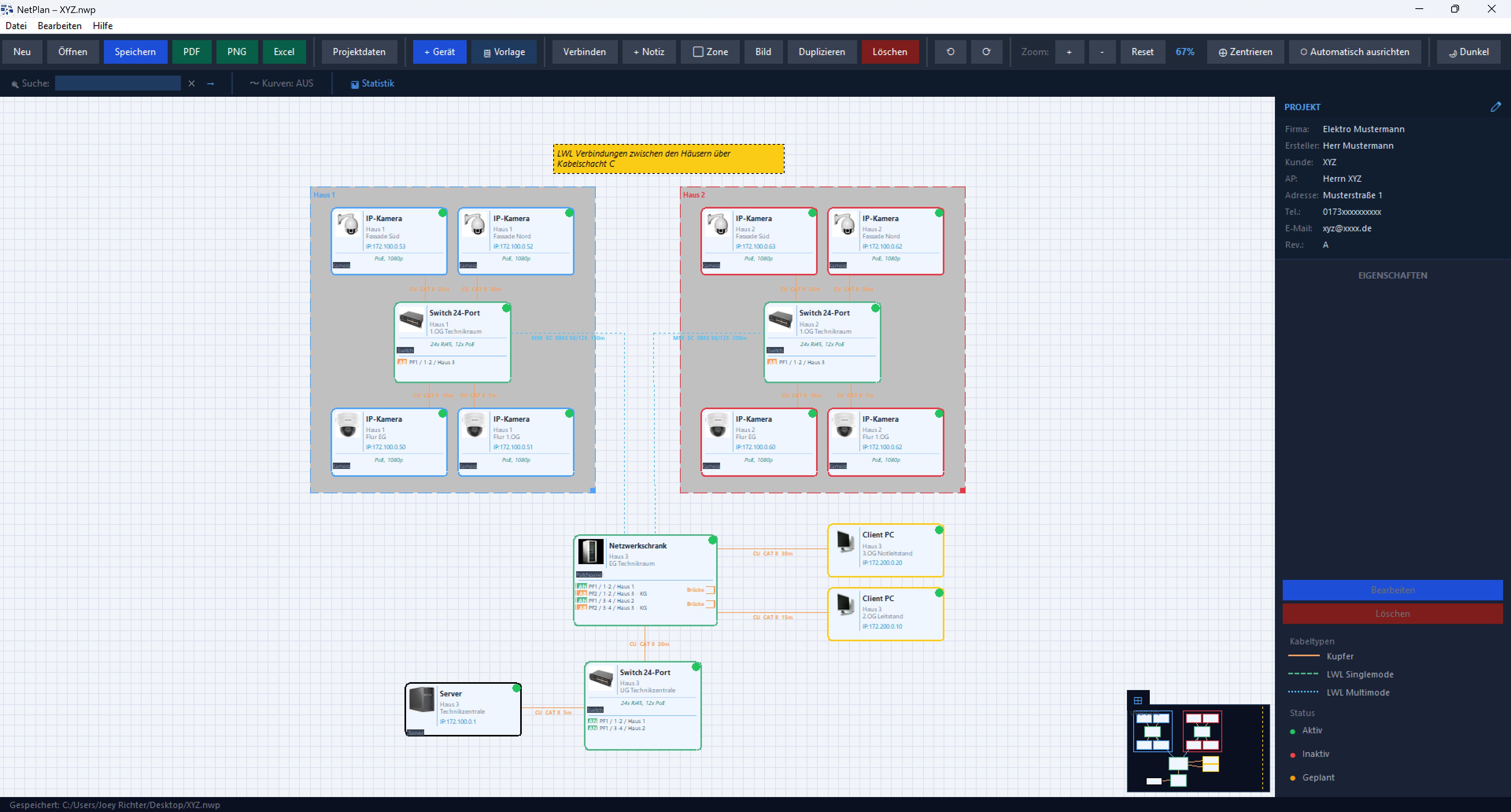Open the Vorlage template selector
1511x812 pixels.
point(504,52)
